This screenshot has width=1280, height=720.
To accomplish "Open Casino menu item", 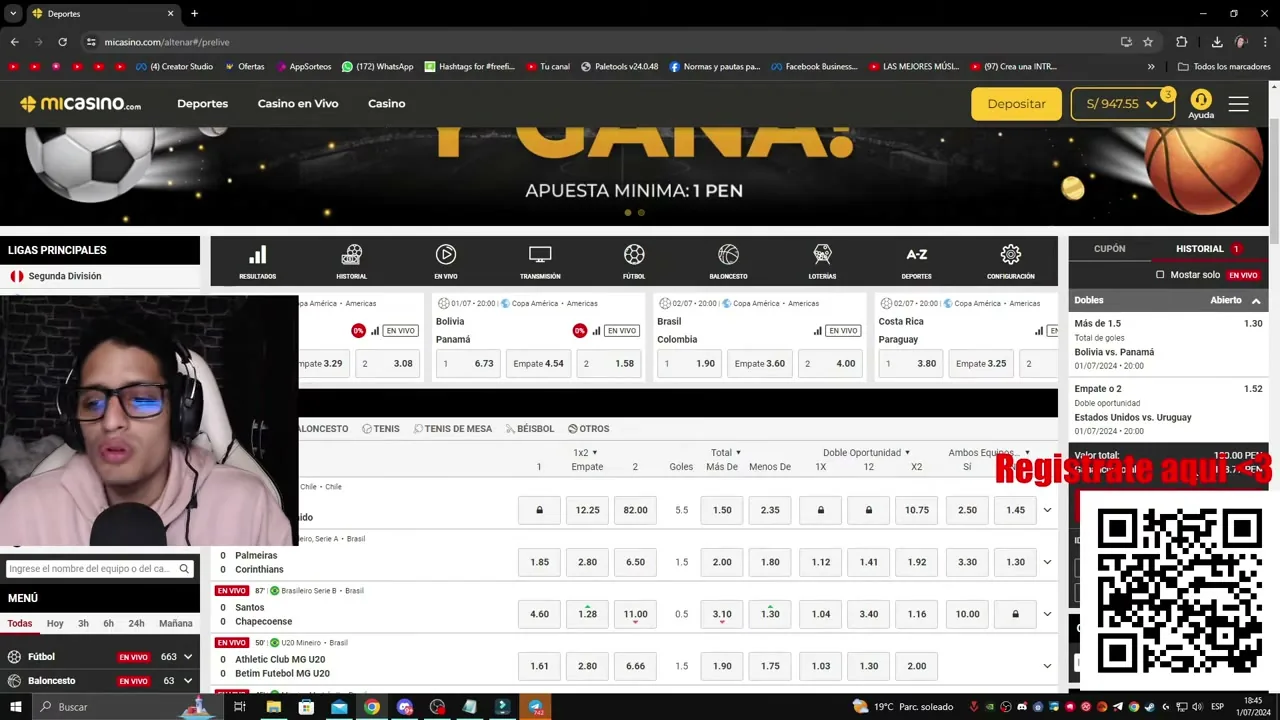I will (x=386, y=104).
